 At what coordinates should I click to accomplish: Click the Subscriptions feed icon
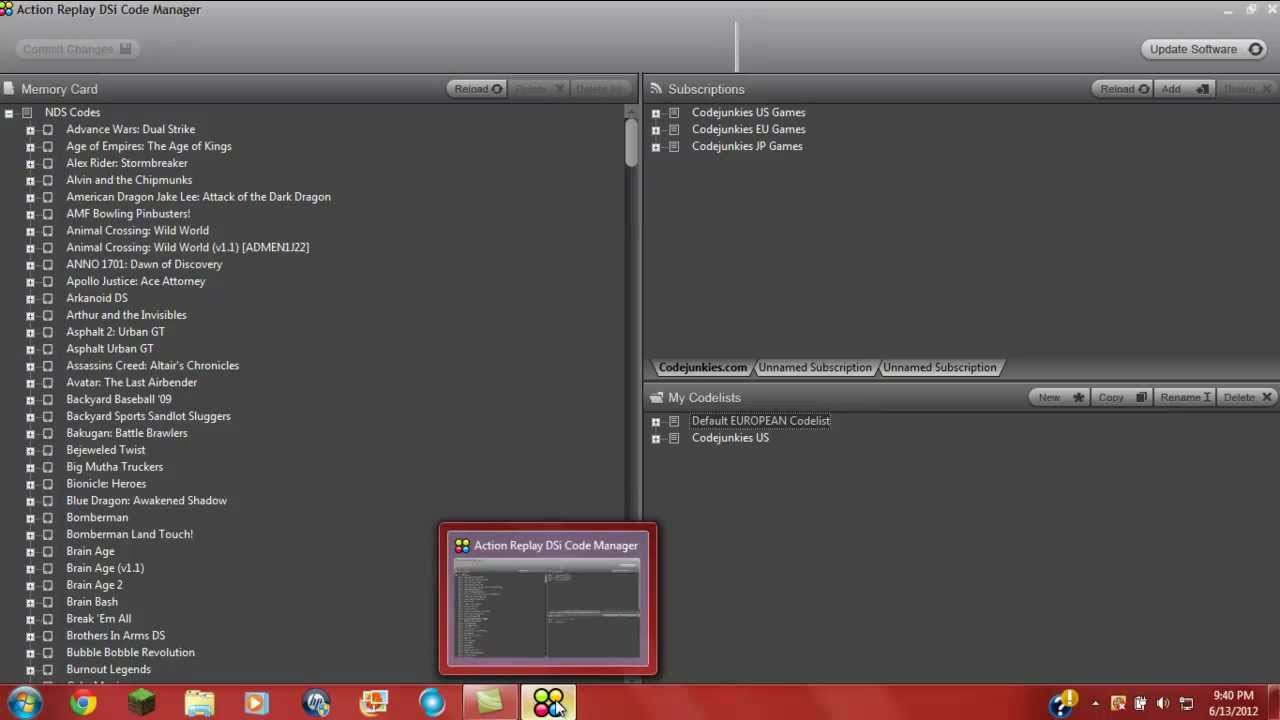tap(656, 89)
